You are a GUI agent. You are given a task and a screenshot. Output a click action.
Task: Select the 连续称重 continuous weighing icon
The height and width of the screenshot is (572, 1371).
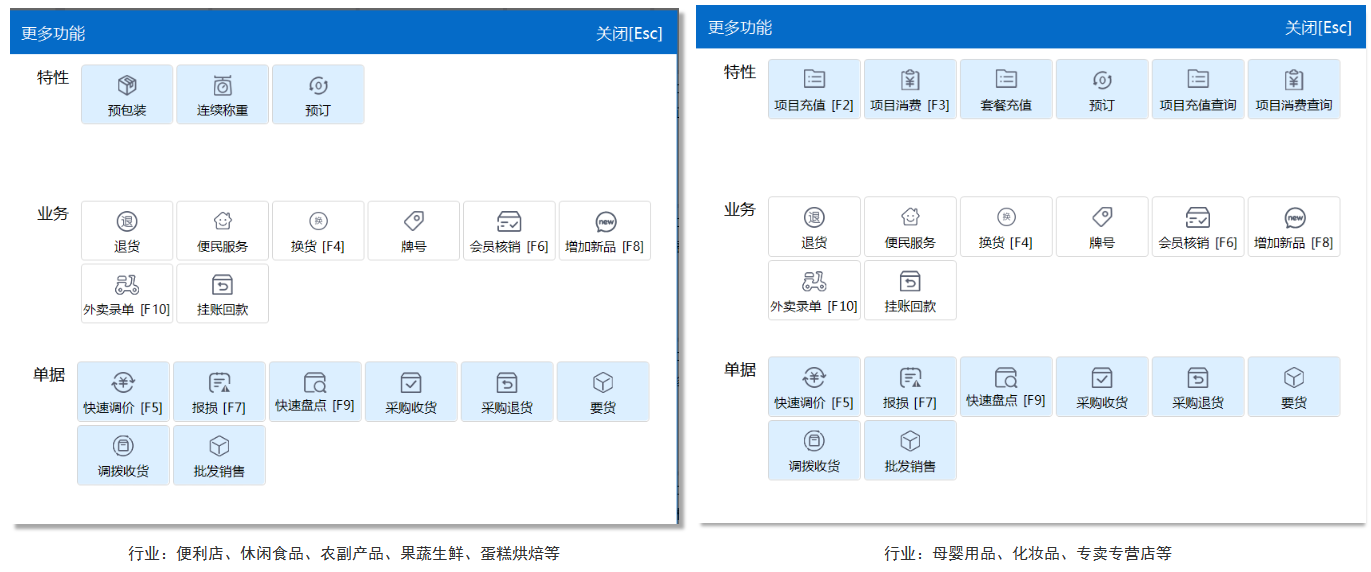coord(222,95)
